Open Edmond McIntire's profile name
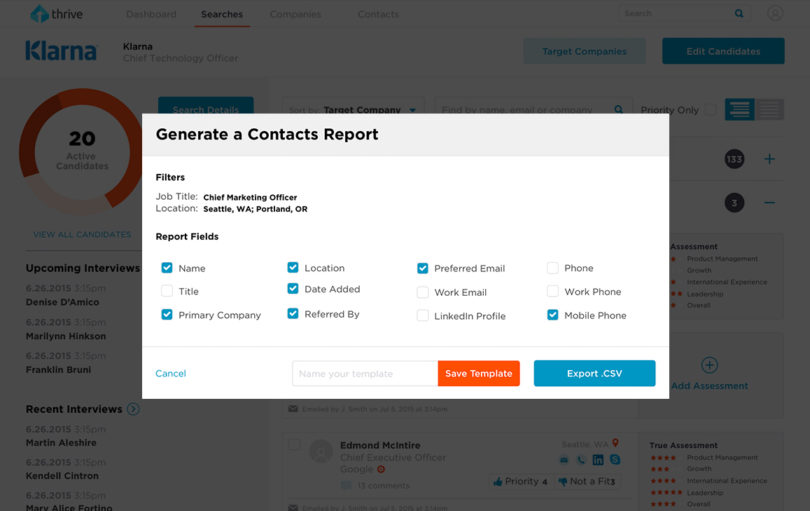This screenshot has height=511, width=810. tap(380, 445)
